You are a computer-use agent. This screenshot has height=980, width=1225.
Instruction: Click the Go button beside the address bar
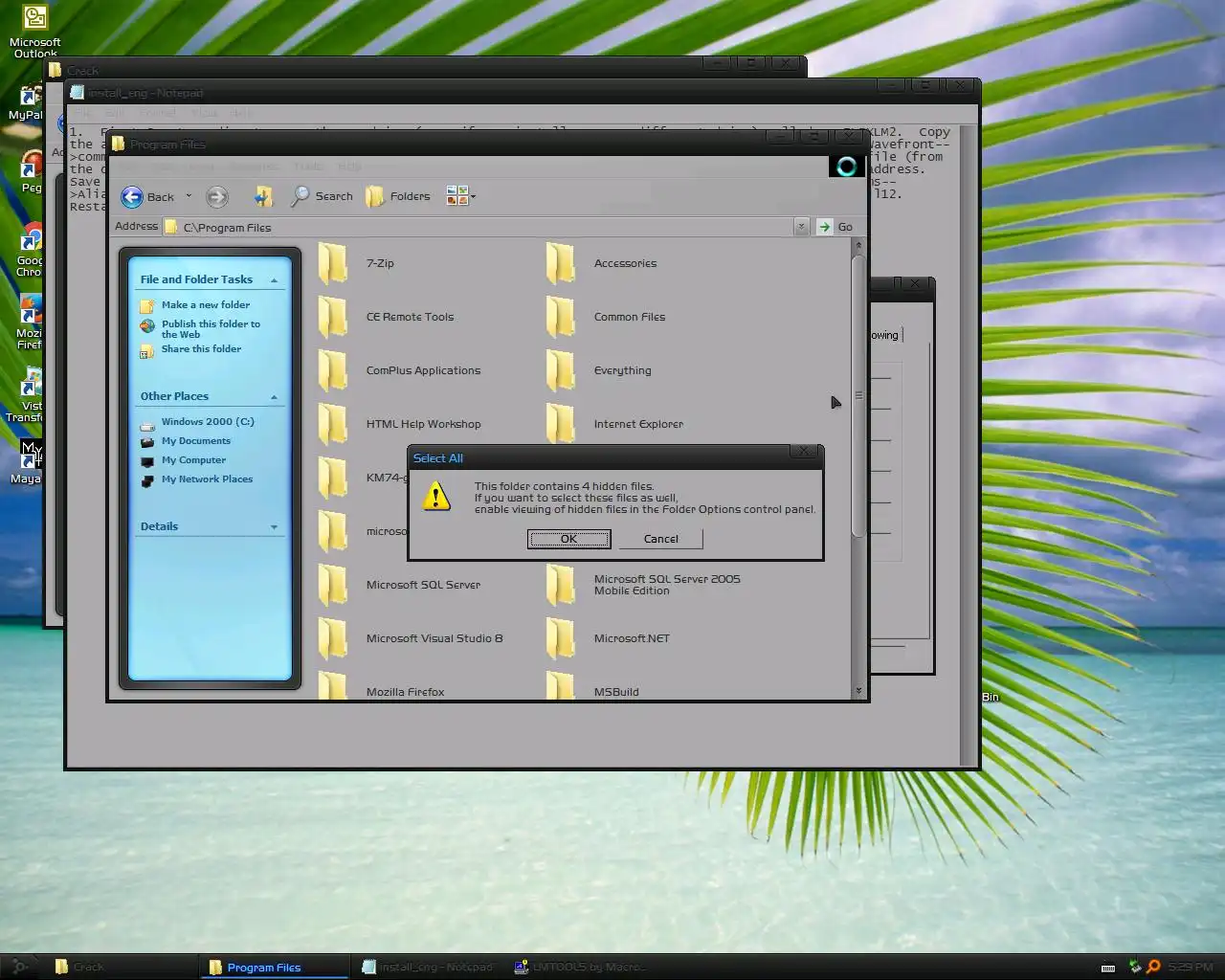[x=835, y=227]
